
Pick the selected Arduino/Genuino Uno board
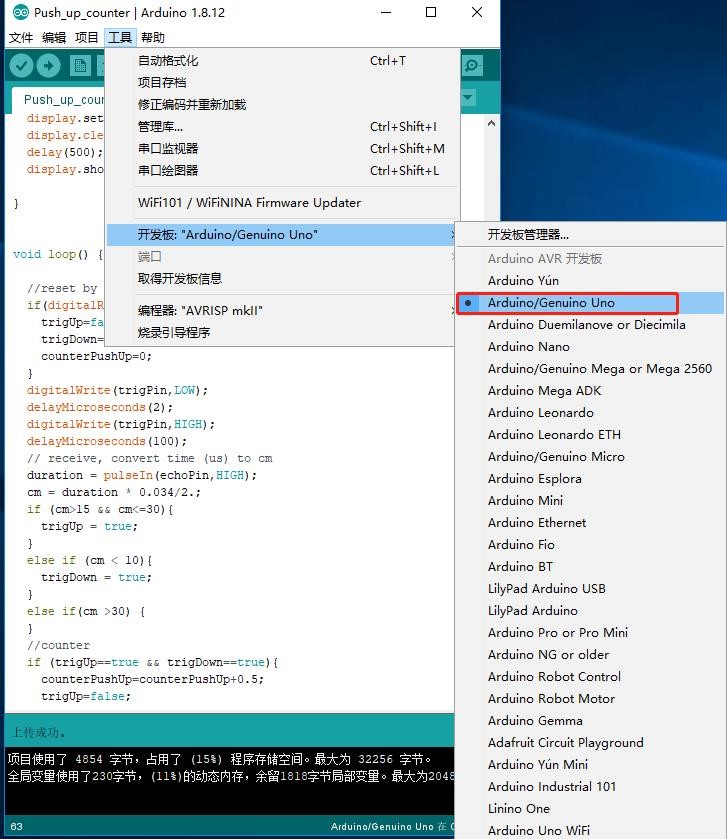[x=551, y=303]
